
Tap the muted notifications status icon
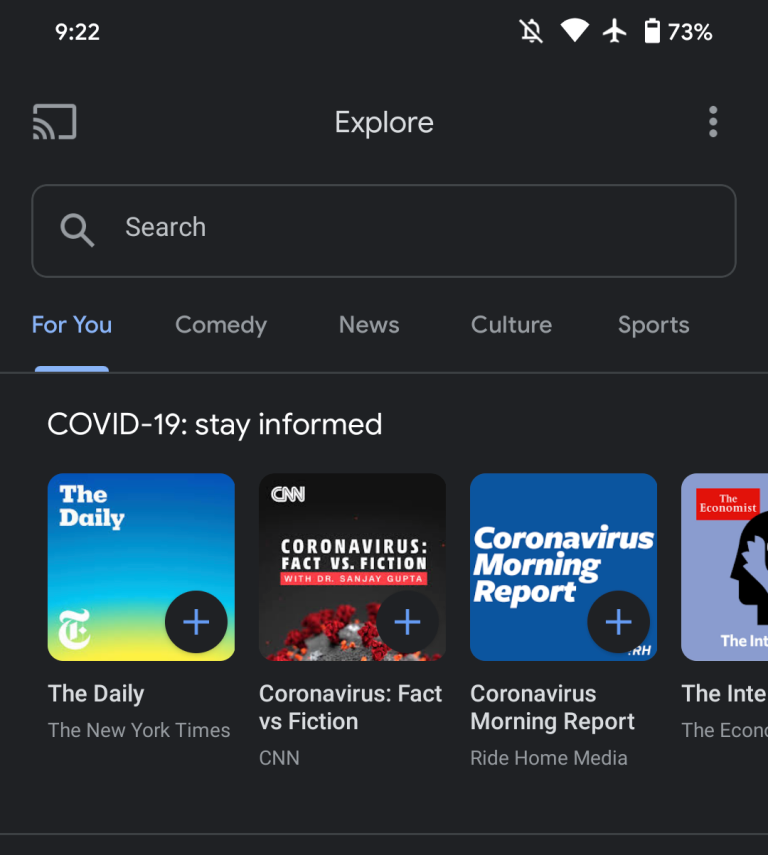(531, 31)
